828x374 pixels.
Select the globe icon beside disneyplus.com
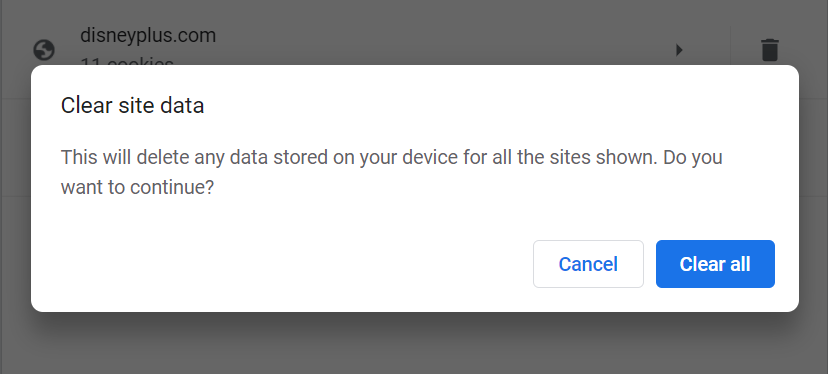44,50
